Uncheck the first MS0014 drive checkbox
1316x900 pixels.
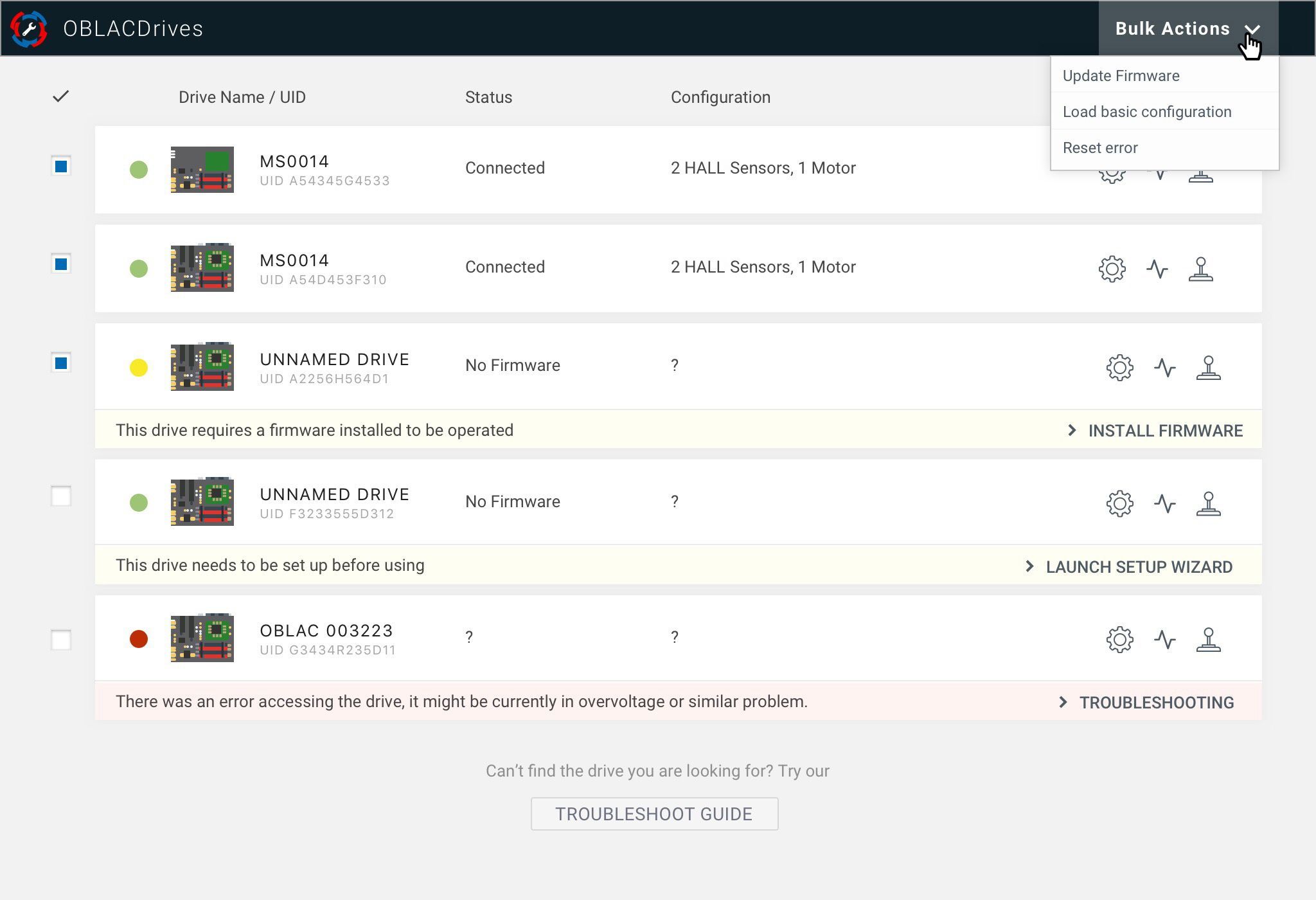coord(61,166)
